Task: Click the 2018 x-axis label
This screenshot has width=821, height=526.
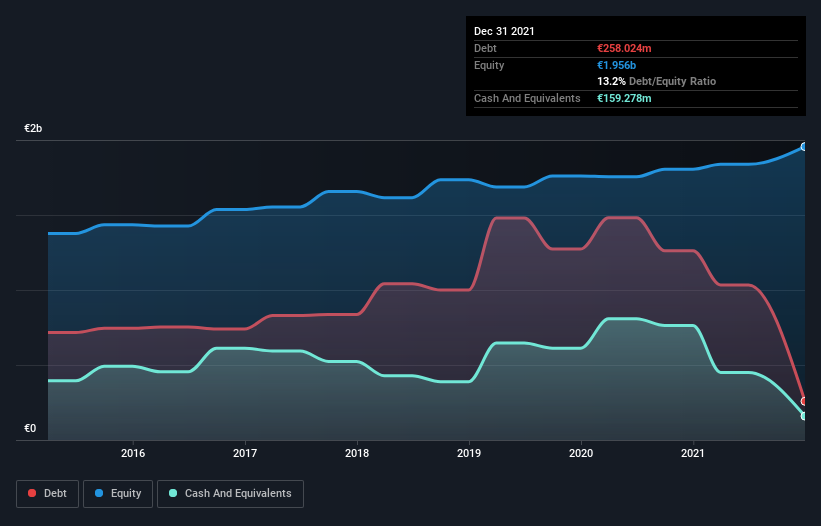Action: point(357,453)
